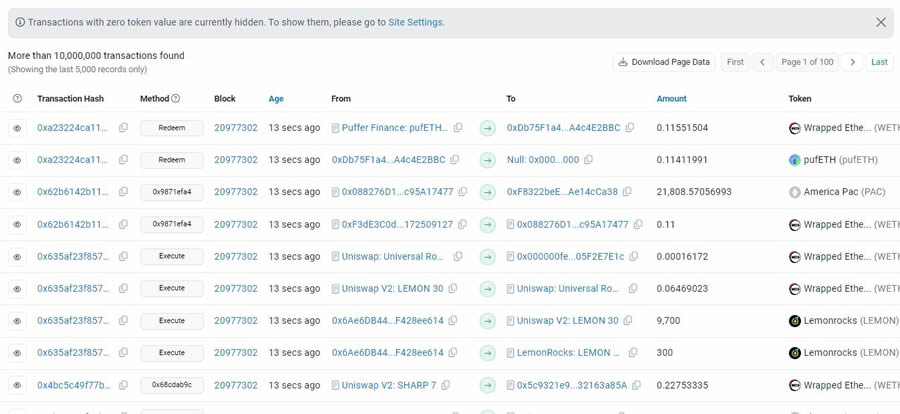Image resolution: width=900 pixels, height=414 pixels.
Task: Open block 20977302 in first row
Action: (235, 128)
